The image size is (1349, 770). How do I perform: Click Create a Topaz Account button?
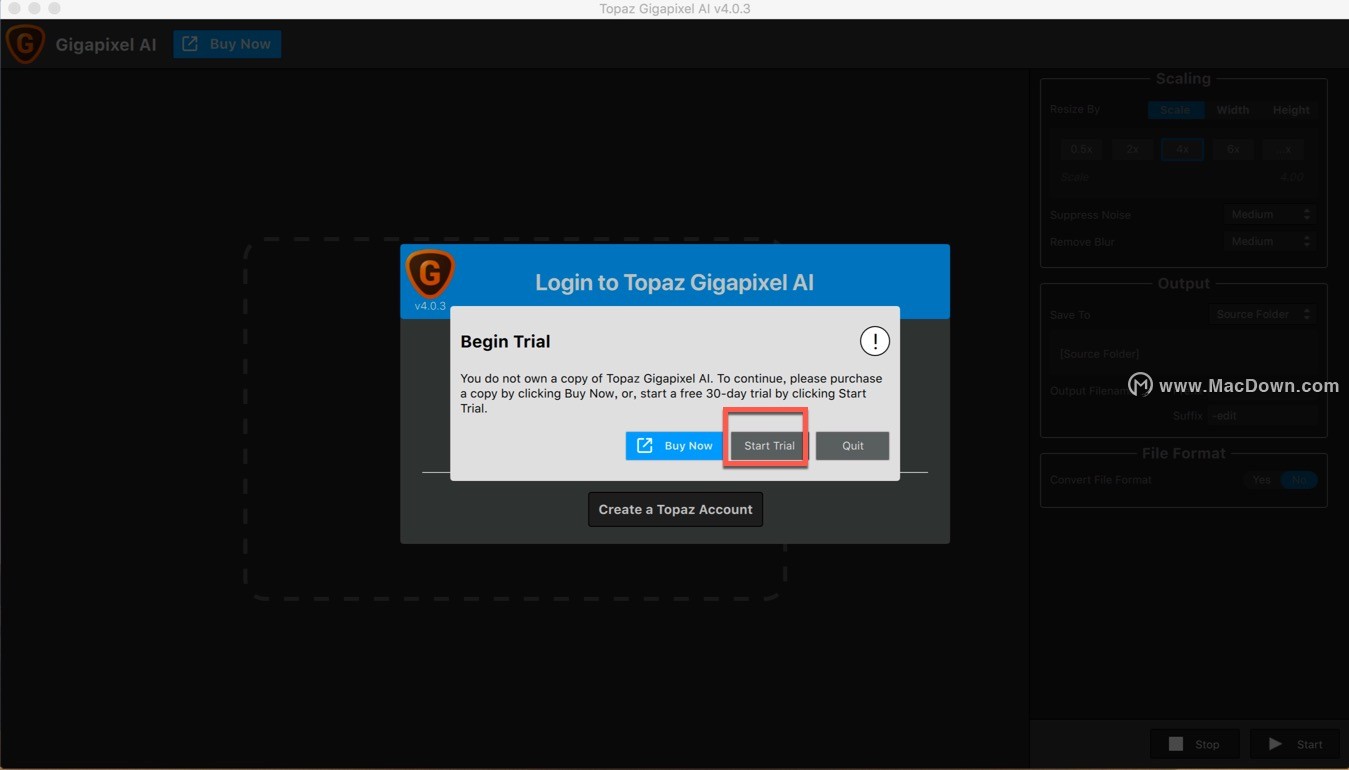[675, 509]
